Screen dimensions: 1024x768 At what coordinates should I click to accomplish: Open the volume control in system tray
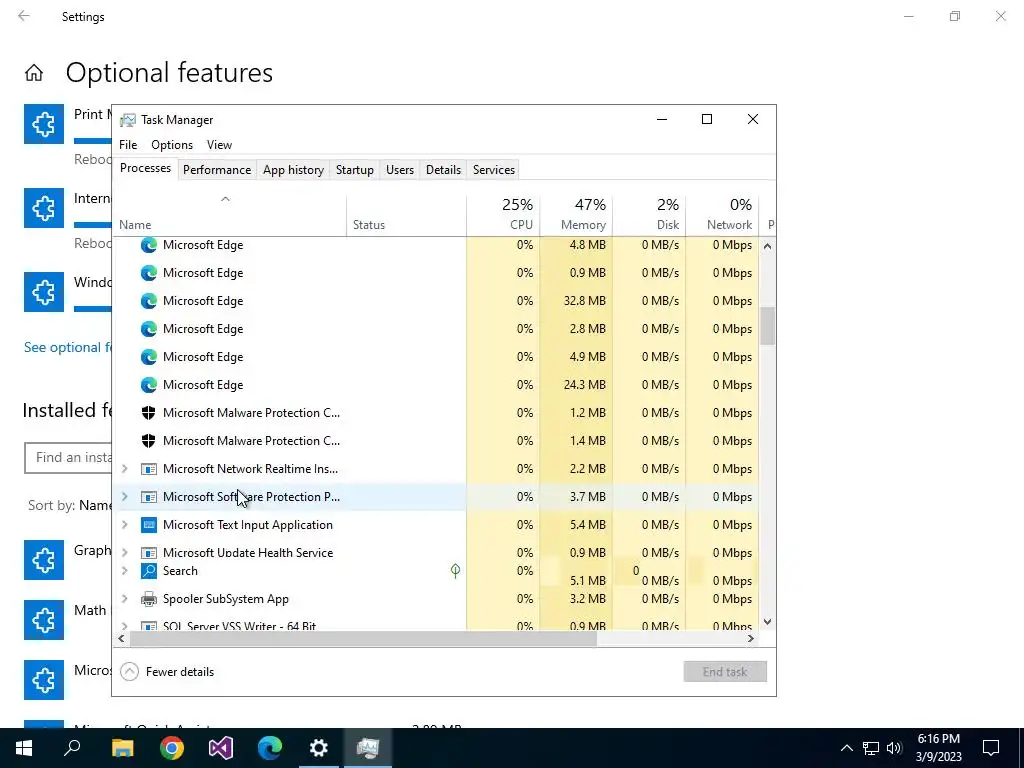pyautogui.click(x=894, y=748)
